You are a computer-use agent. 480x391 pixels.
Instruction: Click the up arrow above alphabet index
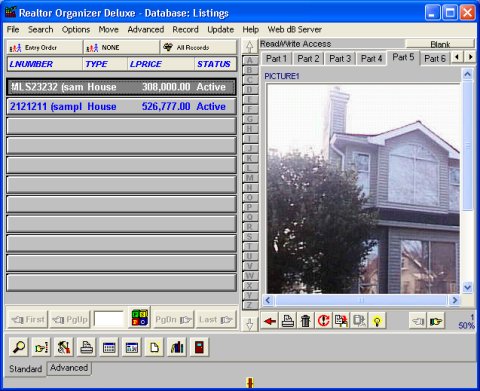[x=249, y=47]
